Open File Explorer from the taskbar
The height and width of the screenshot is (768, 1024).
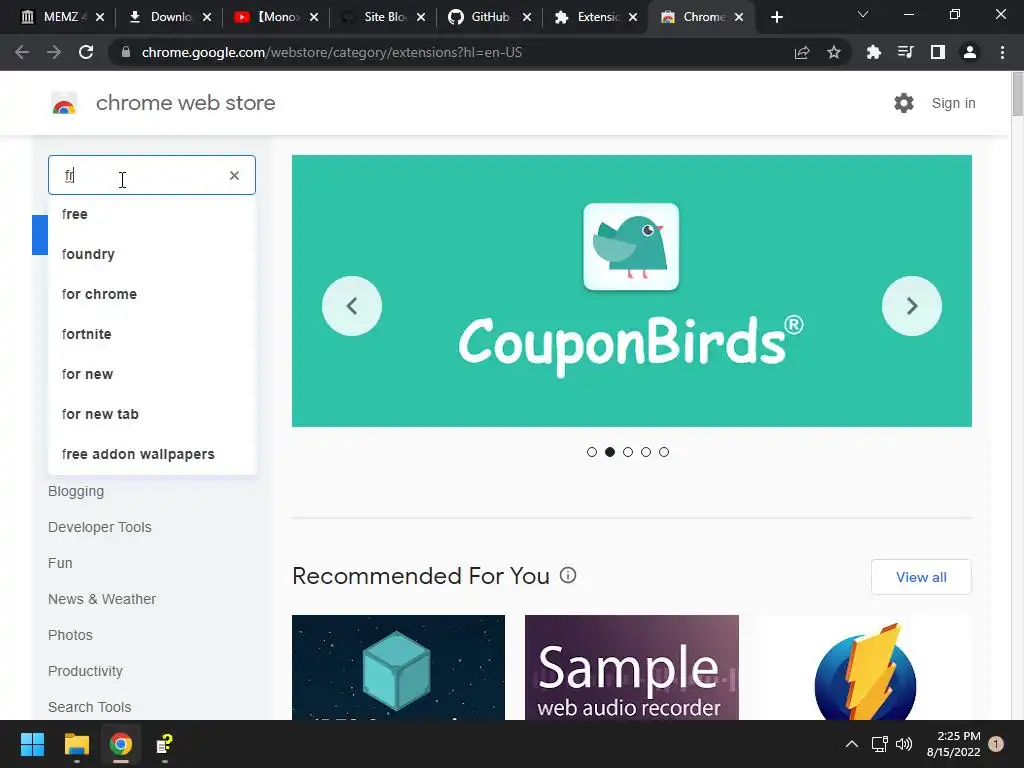click(77, 744)
